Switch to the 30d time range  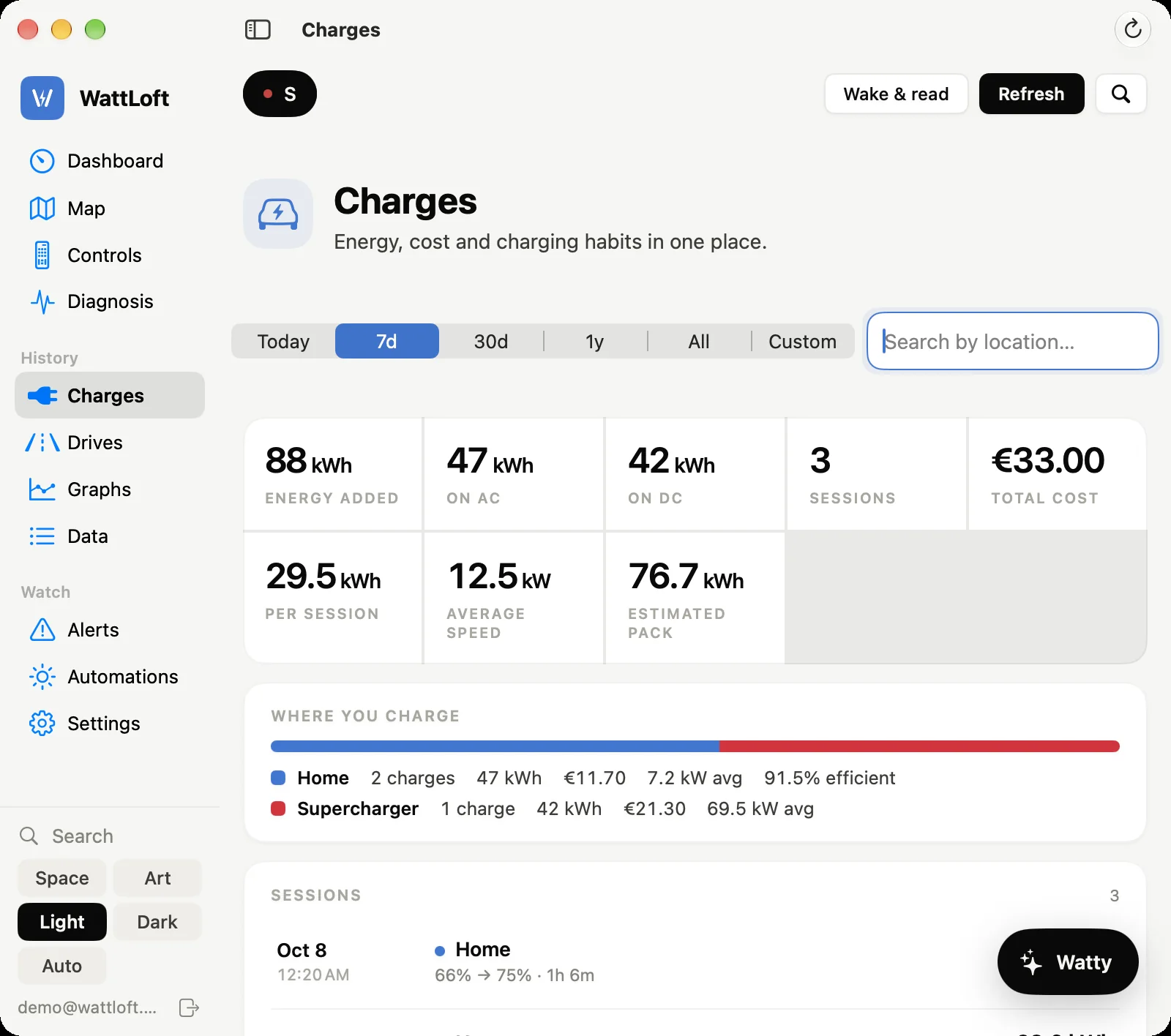[x=491, y=341]
